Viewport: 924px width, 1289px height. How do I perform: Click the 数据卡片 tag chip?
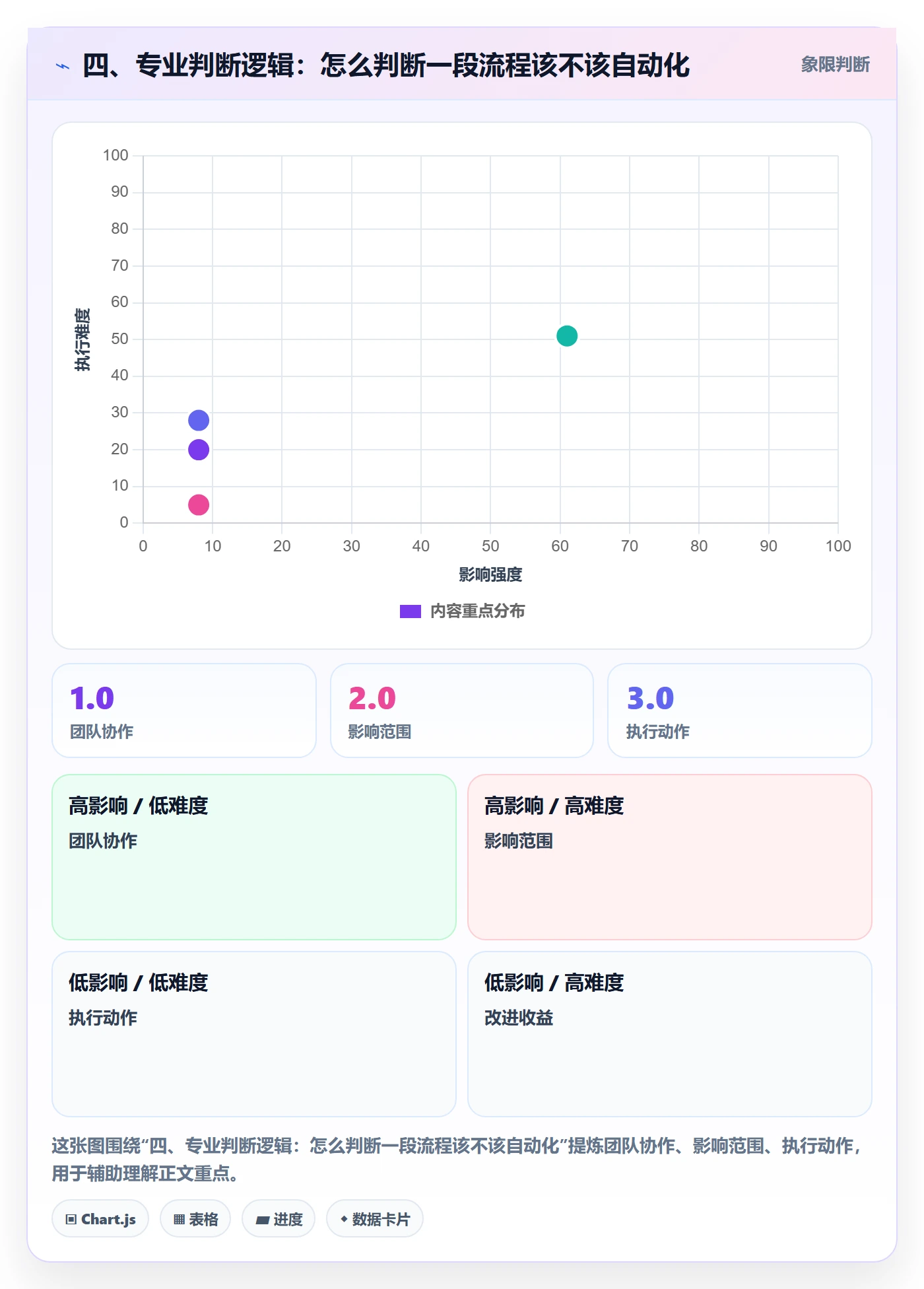click(x=375, y=1218)
